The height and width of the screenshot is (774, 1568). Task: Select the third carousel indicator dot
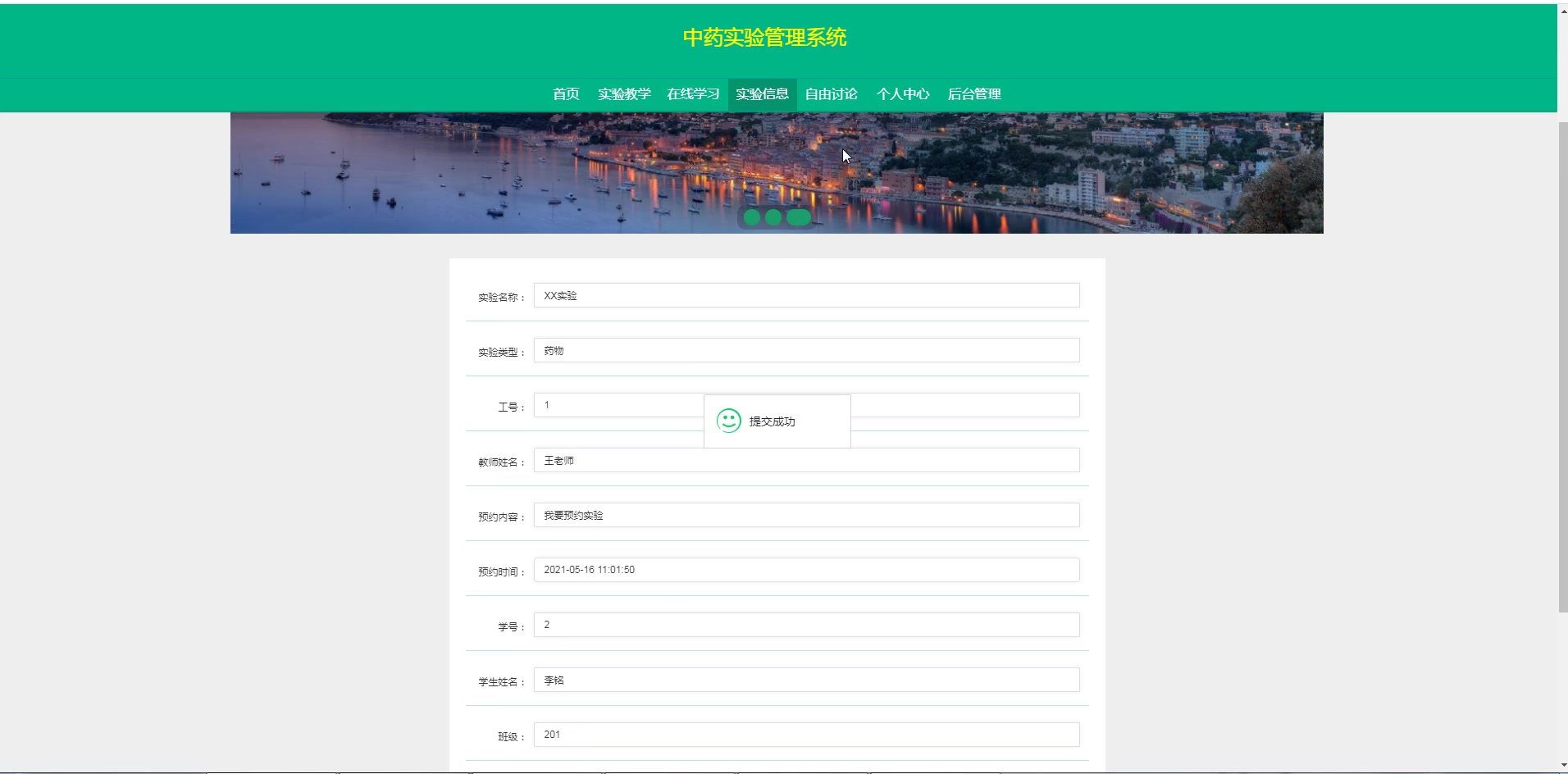[797, 218]
